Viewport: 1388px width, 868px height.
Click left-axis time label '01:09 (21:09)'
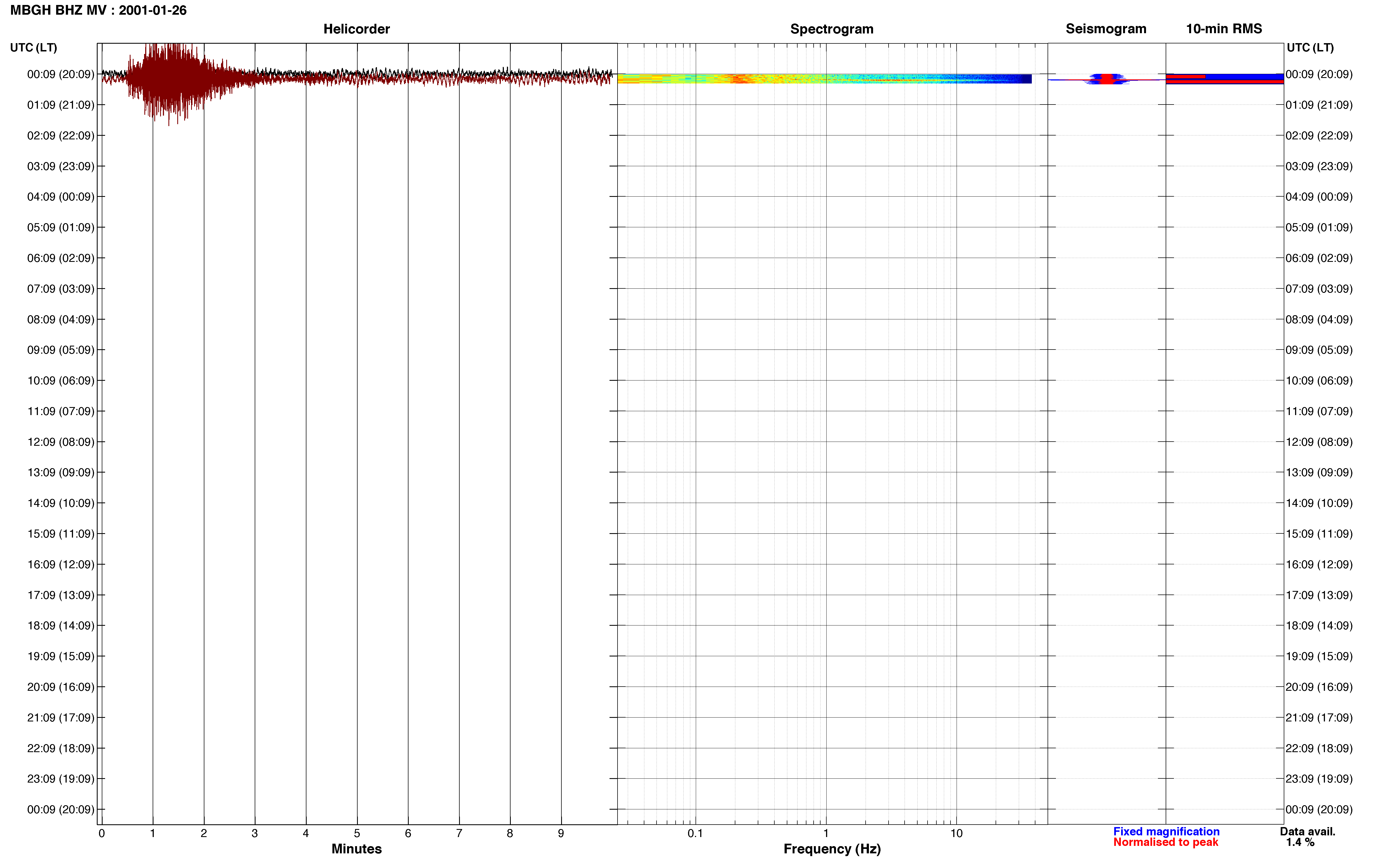(61, 105)
